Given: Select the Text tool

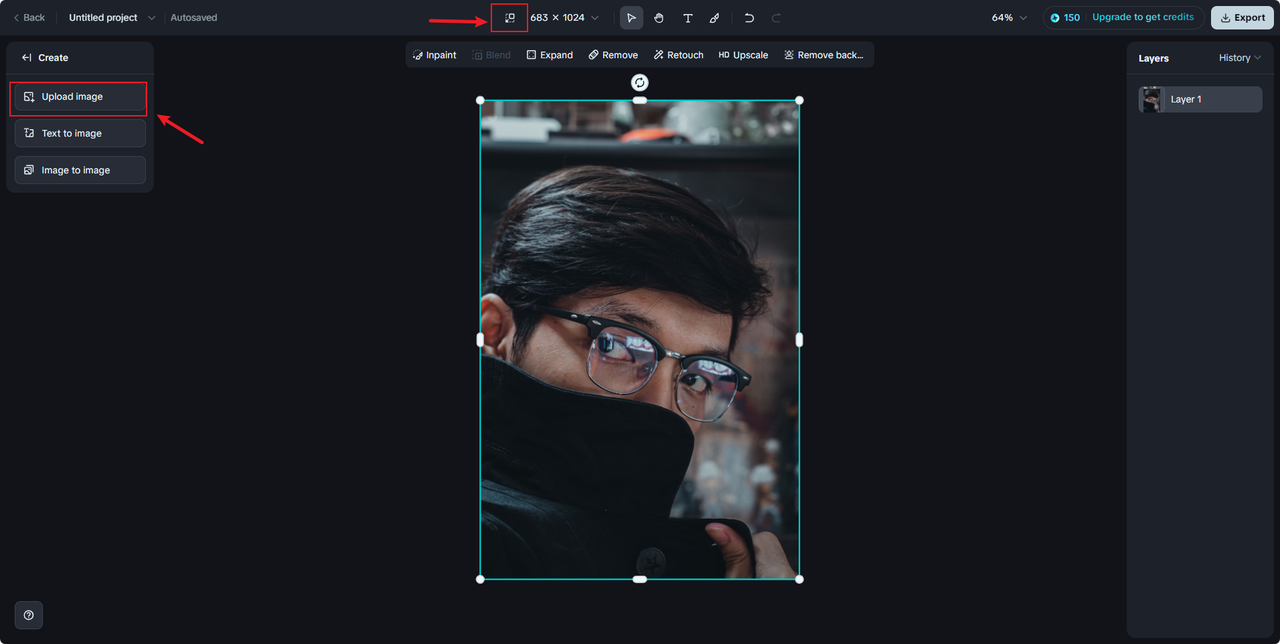Looking at the screenshot, I should [x=687, y=18].
